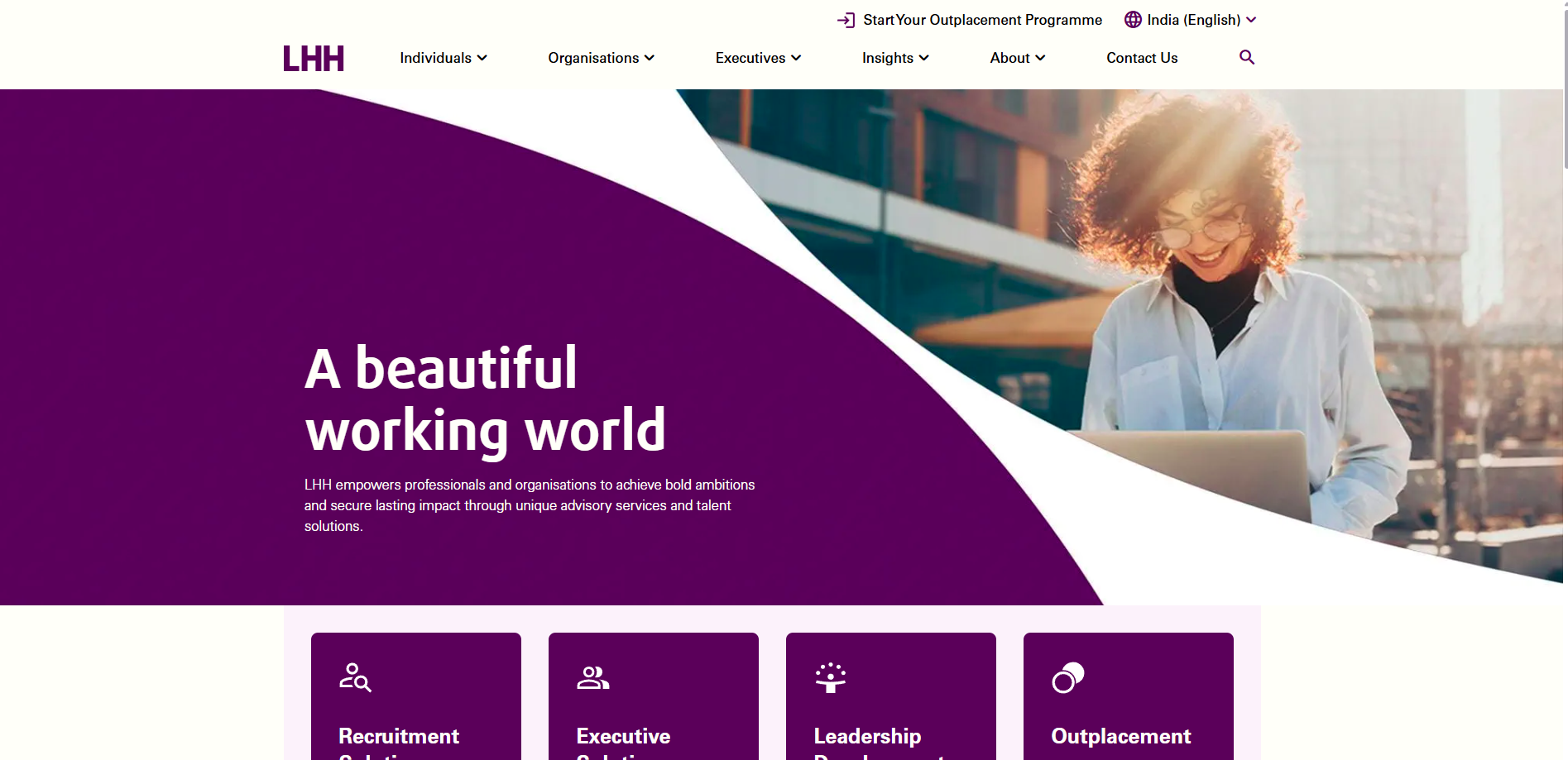Screen dimensions: 1568x760
Task: Click the LHH logo
Action: [x=313, y=59]
